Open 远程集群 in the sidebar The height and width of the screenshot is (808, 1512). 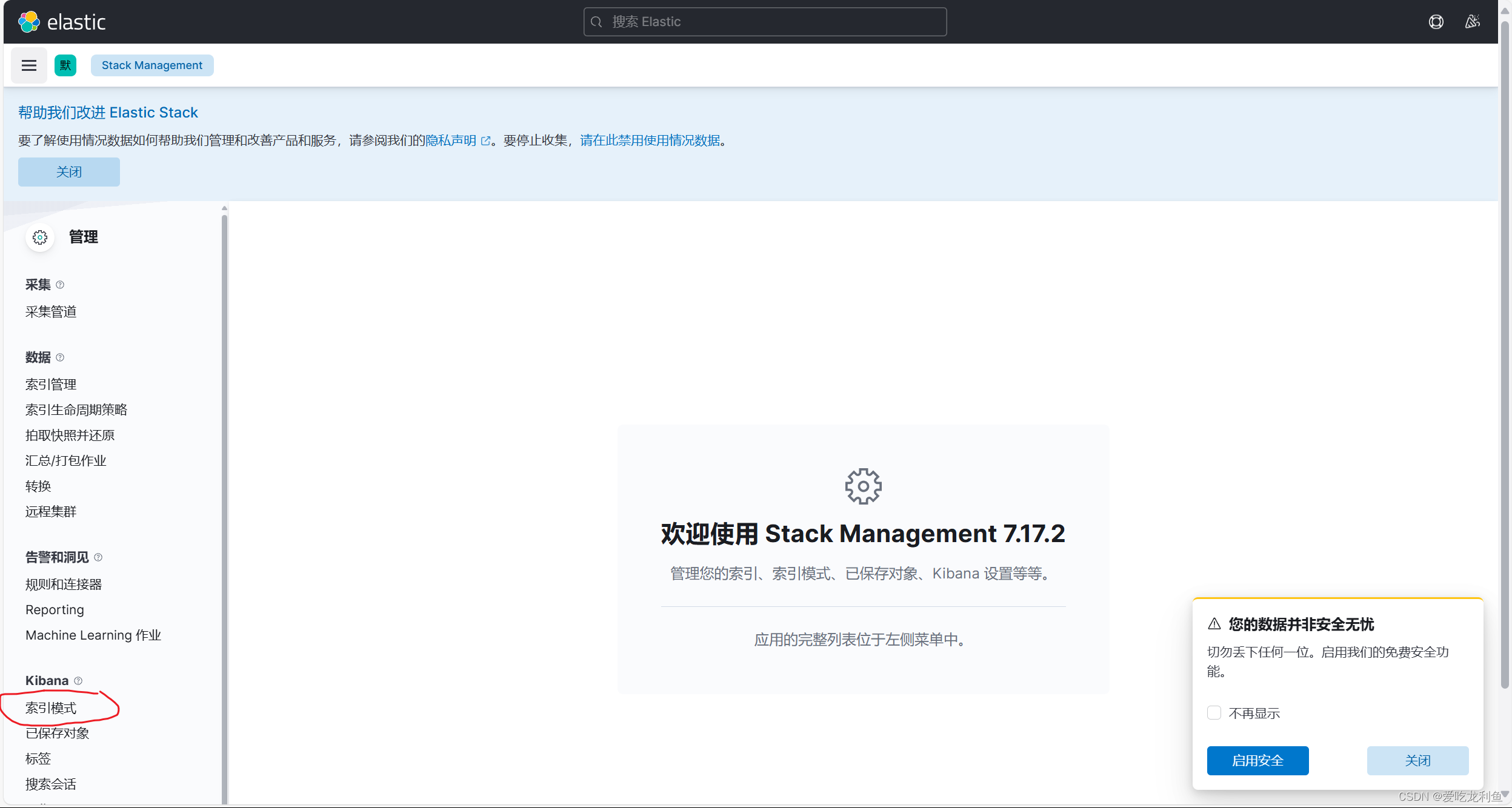[51, 512]
